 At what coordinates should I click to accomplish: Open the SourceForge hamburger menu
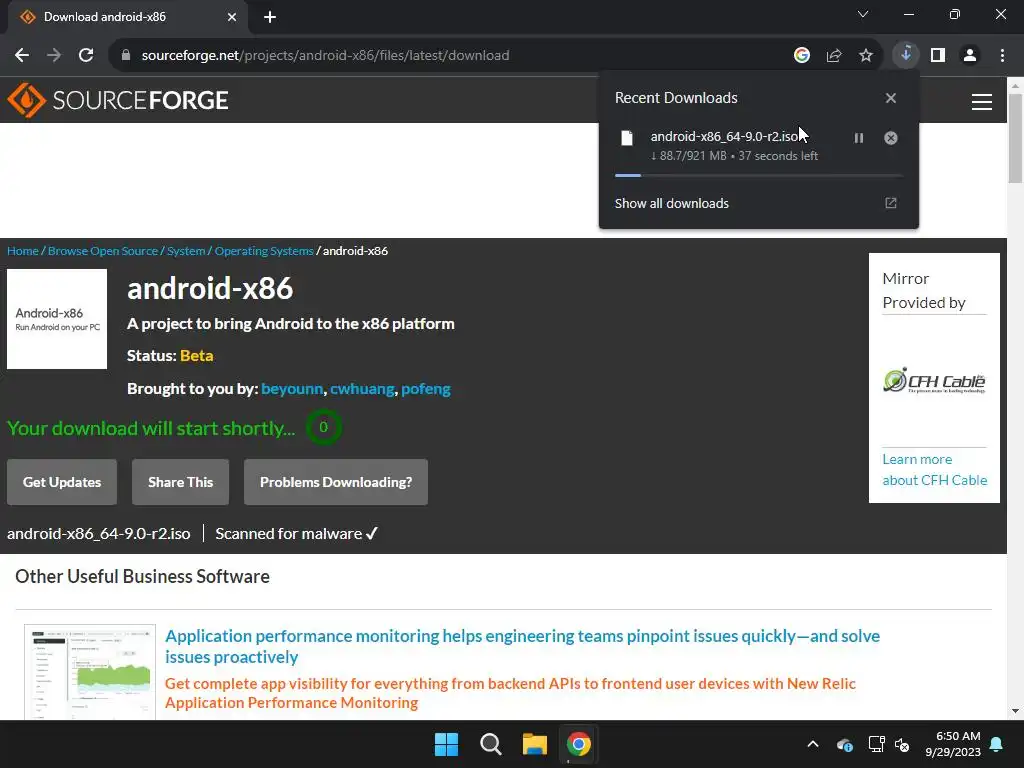pos(982,102)
